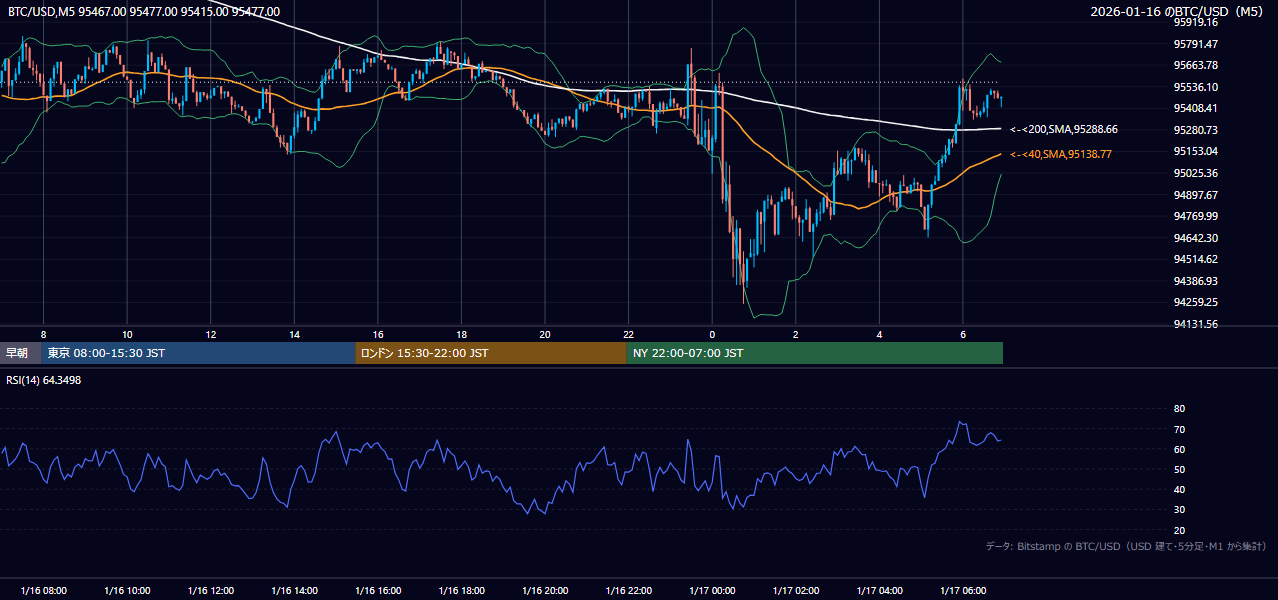1278x600 pixels.
Task: Click hour tick 4 under price chart
Action: (879, 334)
